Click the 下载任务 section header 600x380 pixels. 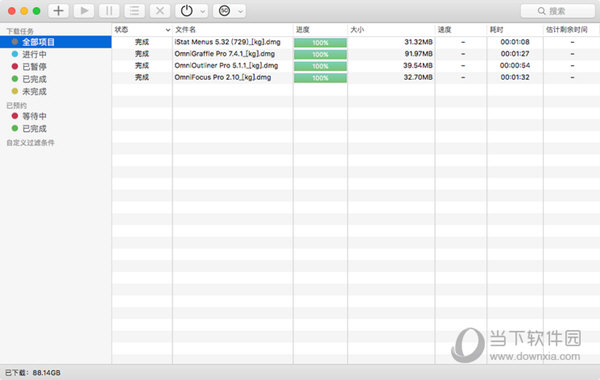(x=20, y=31)
